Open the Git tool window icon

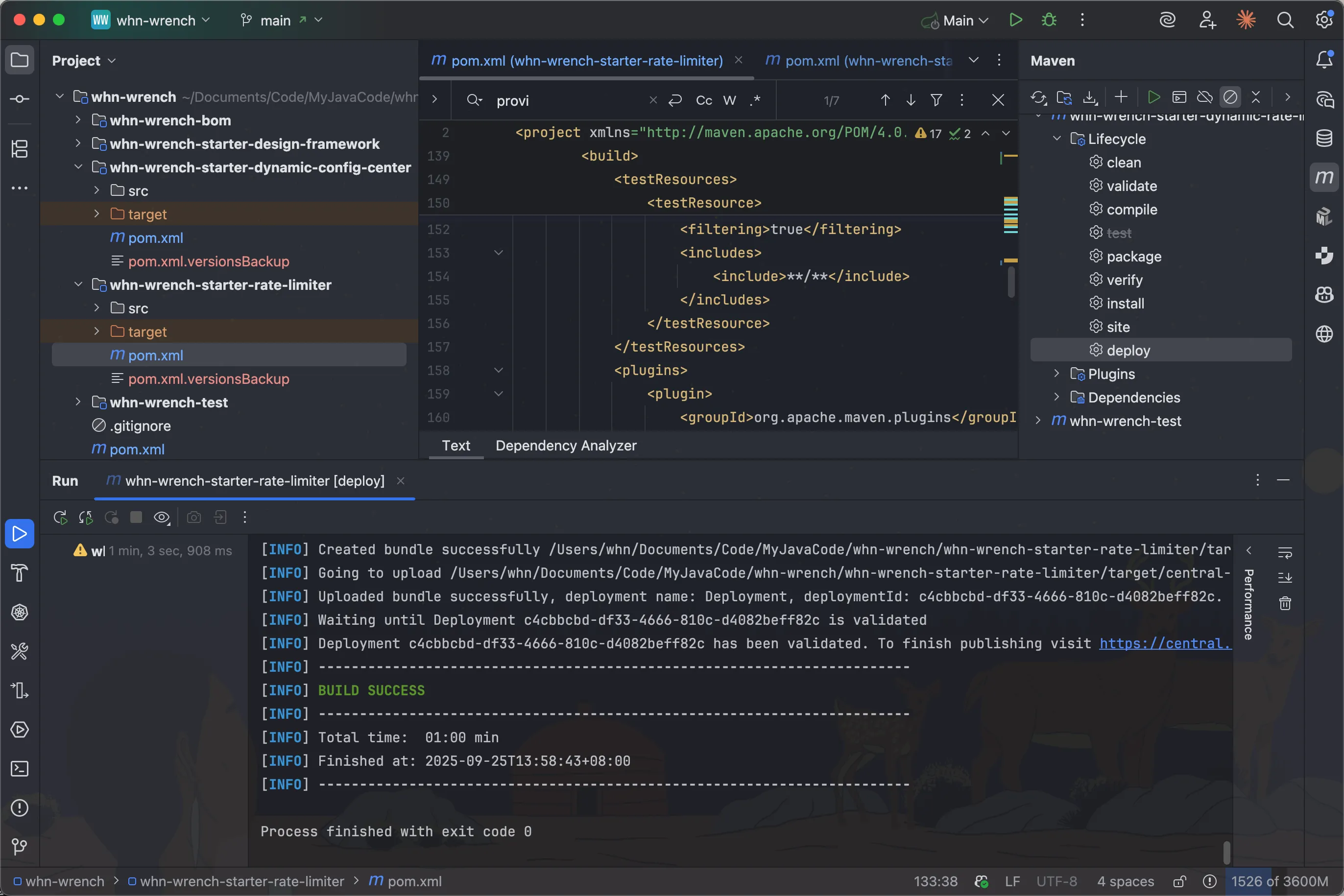point(20,846)
